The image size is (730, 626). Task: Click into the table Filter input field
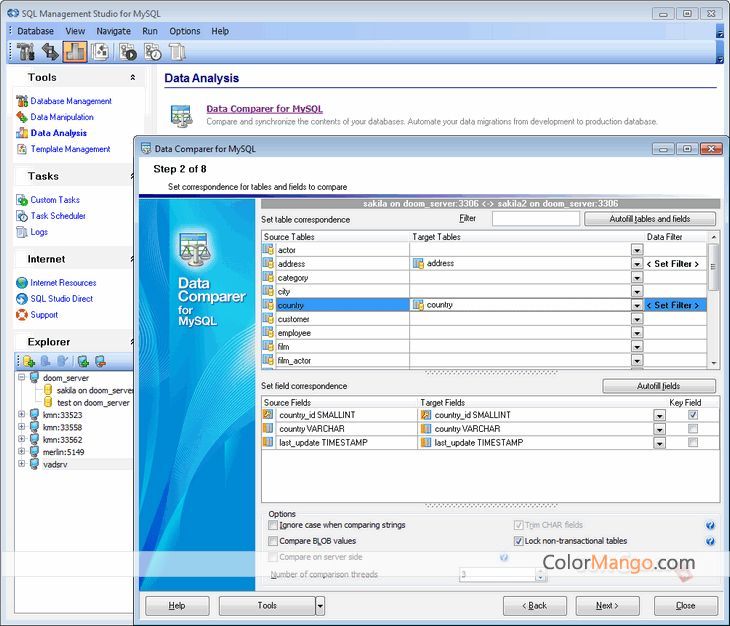[536, 218]
